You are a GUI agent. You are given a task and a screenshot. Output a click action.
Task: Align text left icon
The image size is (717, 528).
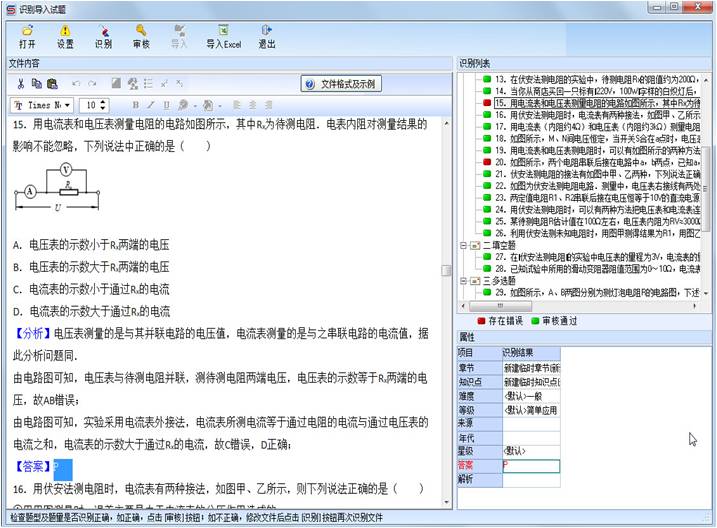pyautogui.click(x=237, y=105)
